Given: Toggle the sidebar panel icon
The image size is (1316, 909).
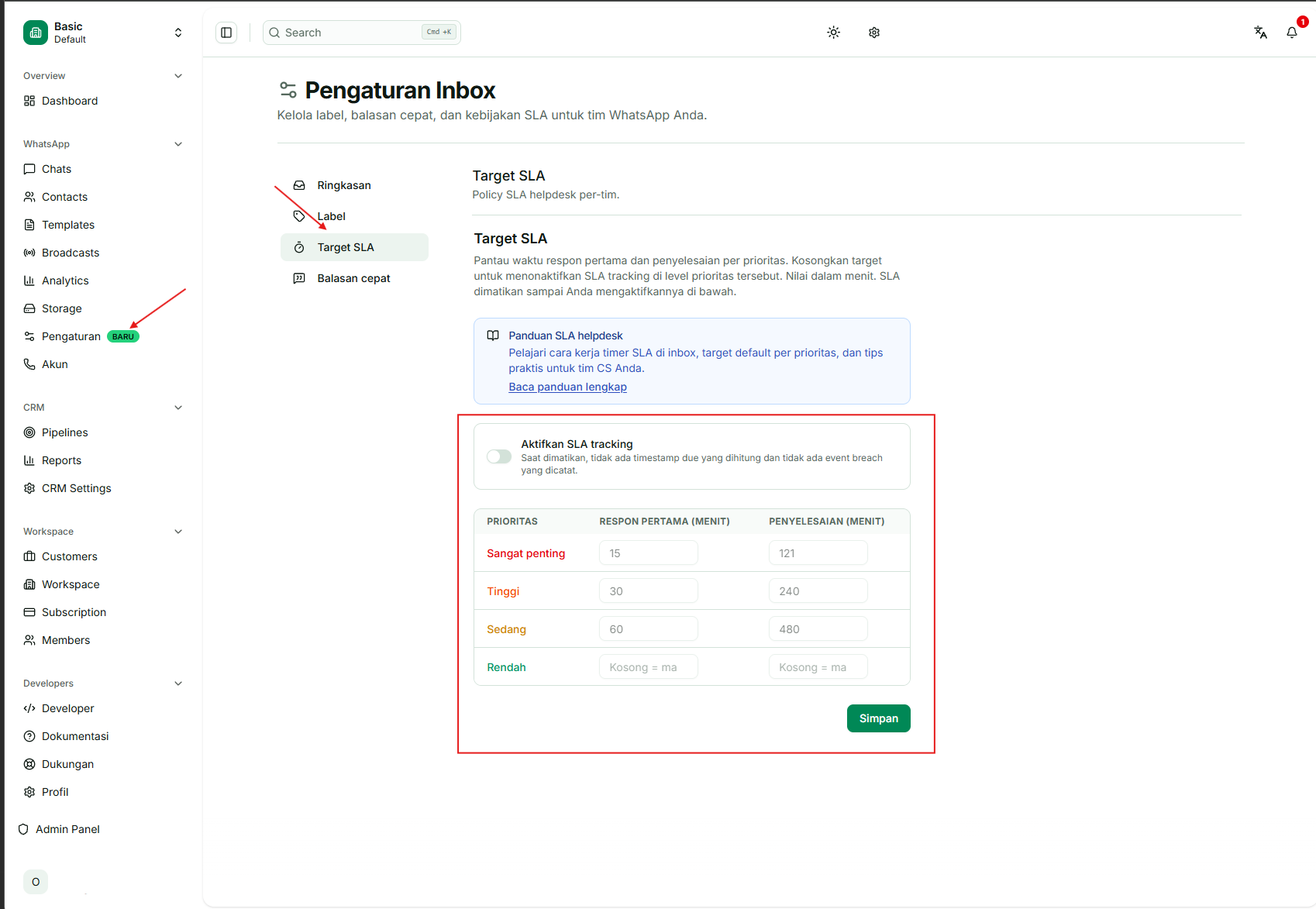Looking at the screenshot, I should coord(226,33).
